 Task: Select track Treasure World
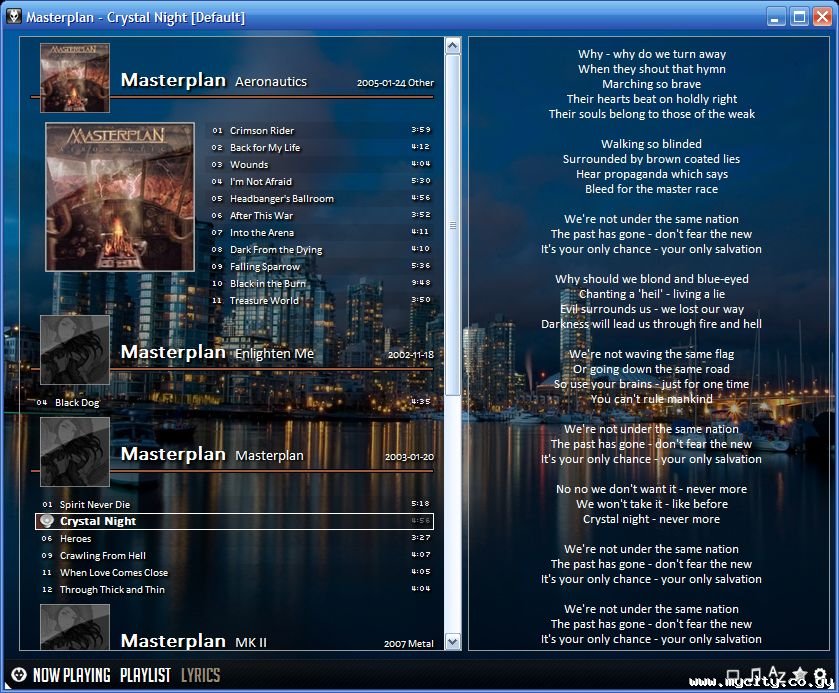(x=321, y=300)
